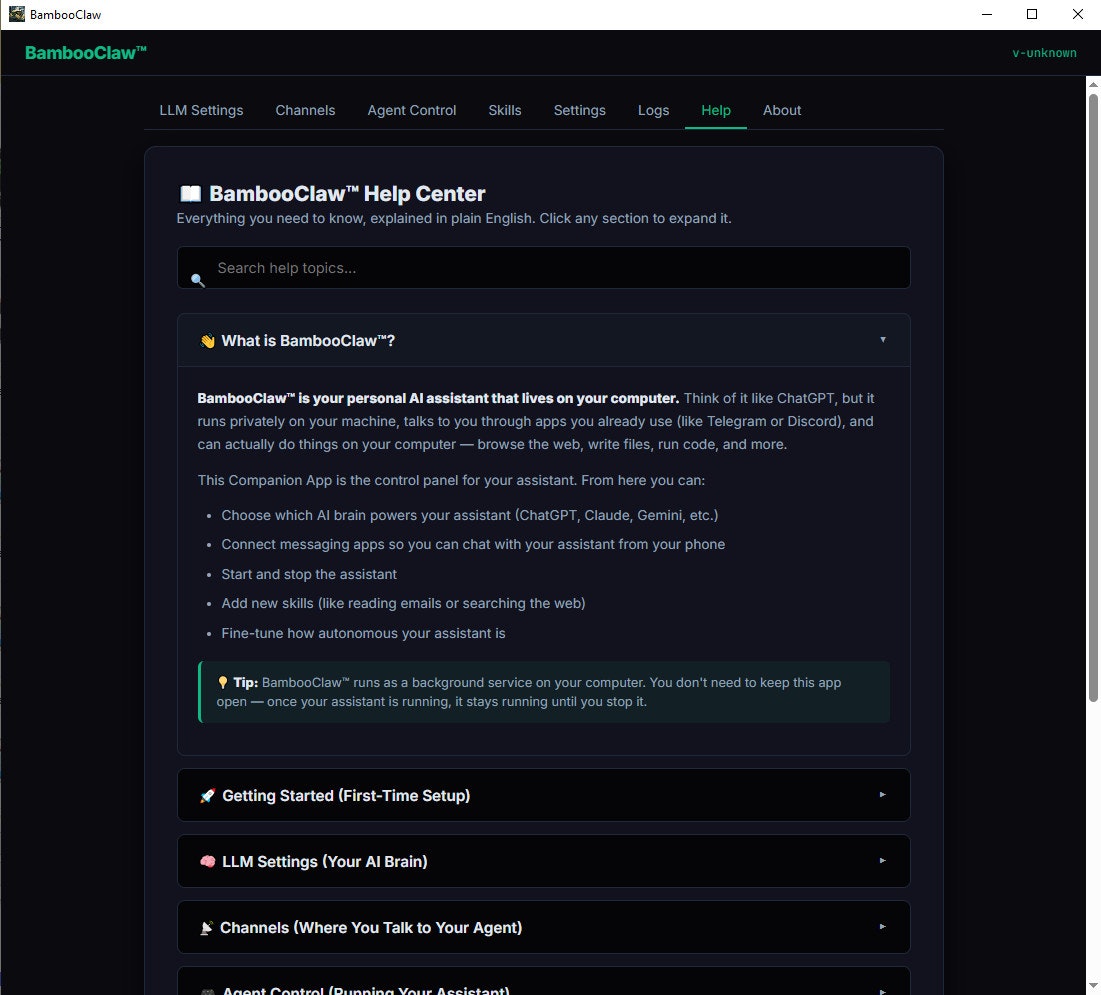Click the BambooClaw Help Center title text
This screenshot has width=1101, height=995.
347,194
